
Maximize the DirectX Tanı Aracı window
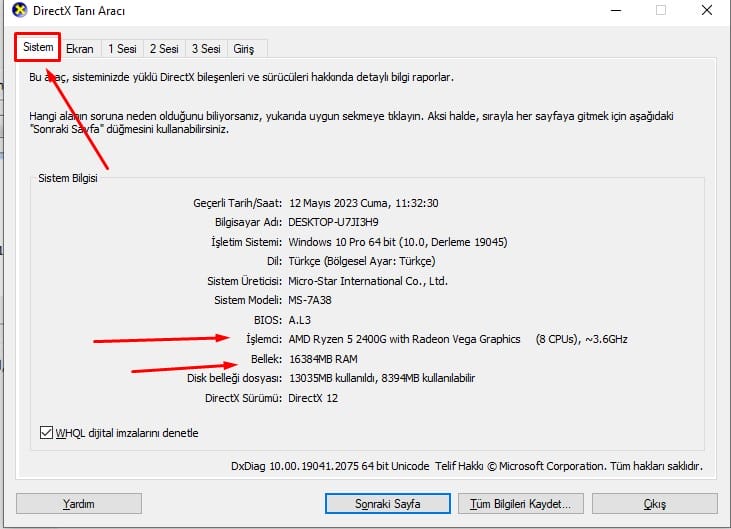click(x=660, y=10)
